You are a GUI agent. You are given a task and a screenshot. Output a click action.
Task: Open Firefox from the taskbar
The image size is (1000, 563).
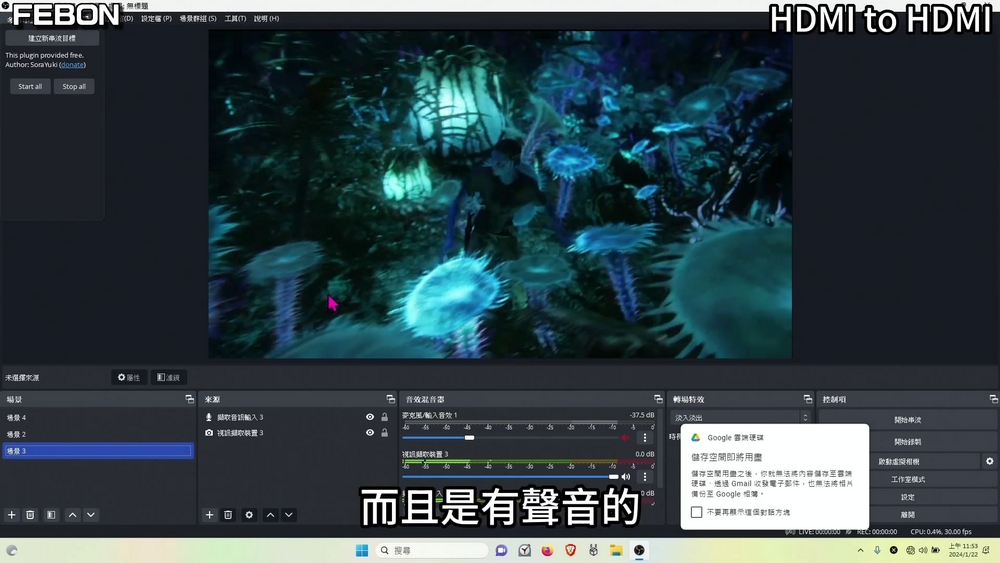click(547, 550)
